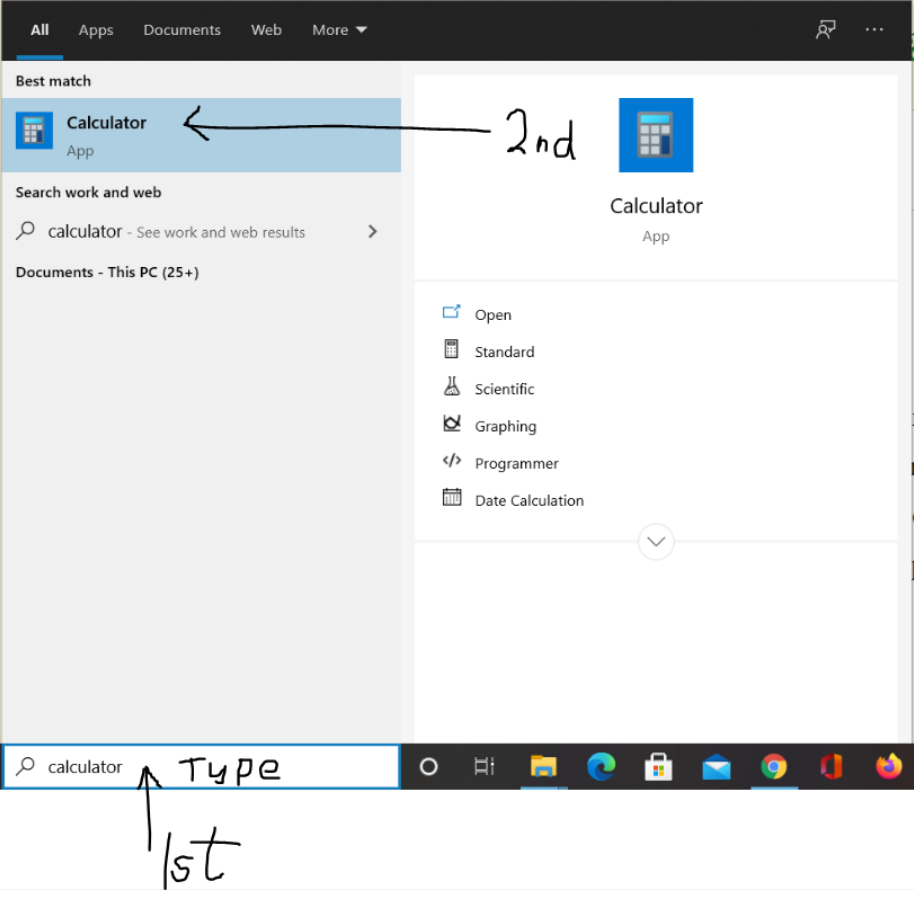Screen dimensions: 914x900
Task: Launch Google Chrome from taskbar
Action: click(x=774, y=767)
